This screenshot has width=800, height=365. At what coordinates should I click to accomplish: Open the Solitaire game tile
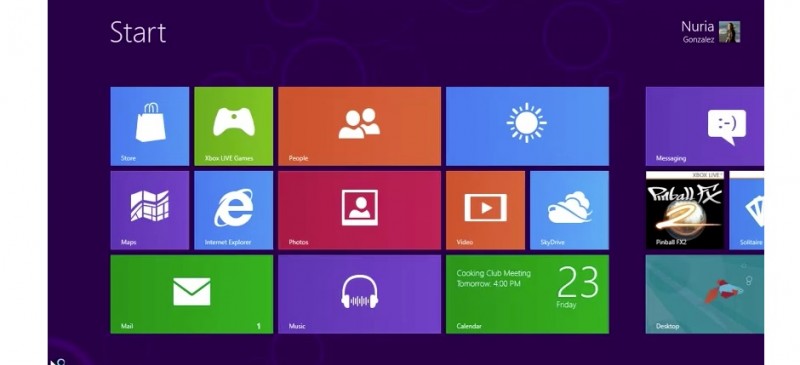[x=747, y=210]
